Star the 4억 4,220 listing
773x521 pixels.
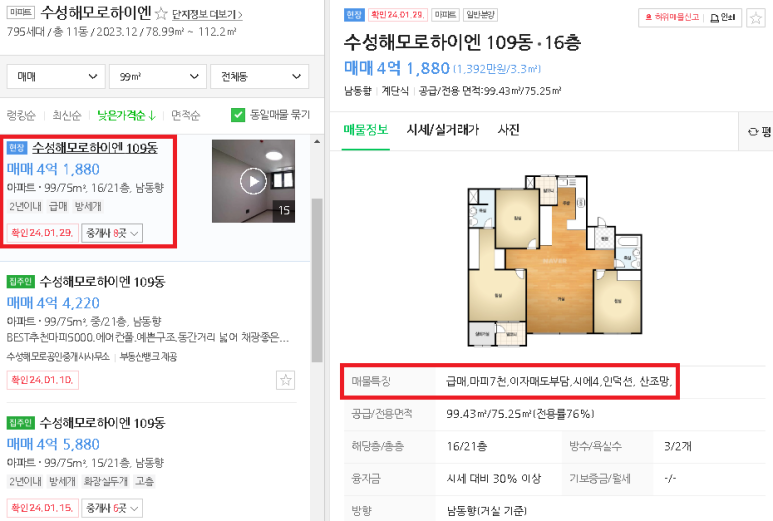click(285, 380)
